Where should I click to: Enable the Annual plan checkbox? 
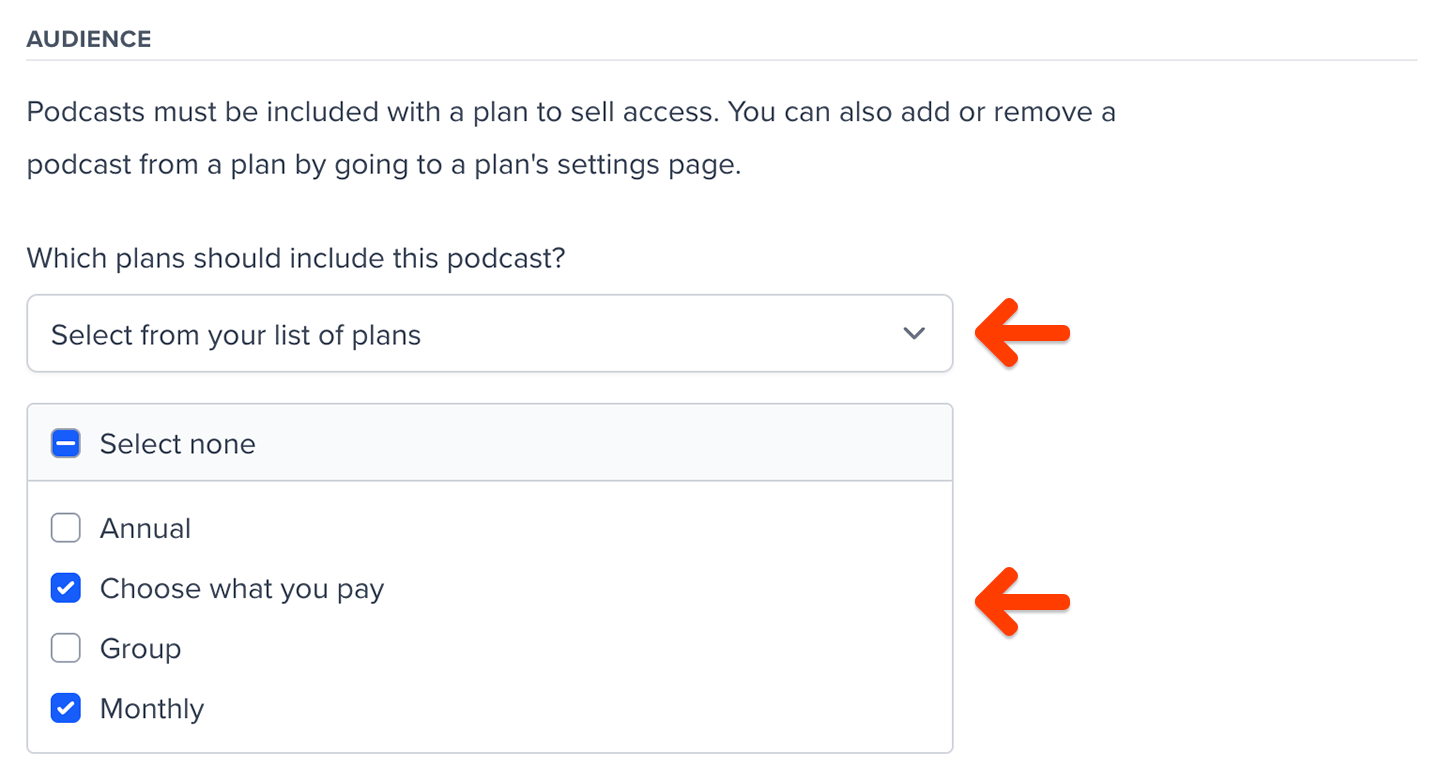point(65,528)
